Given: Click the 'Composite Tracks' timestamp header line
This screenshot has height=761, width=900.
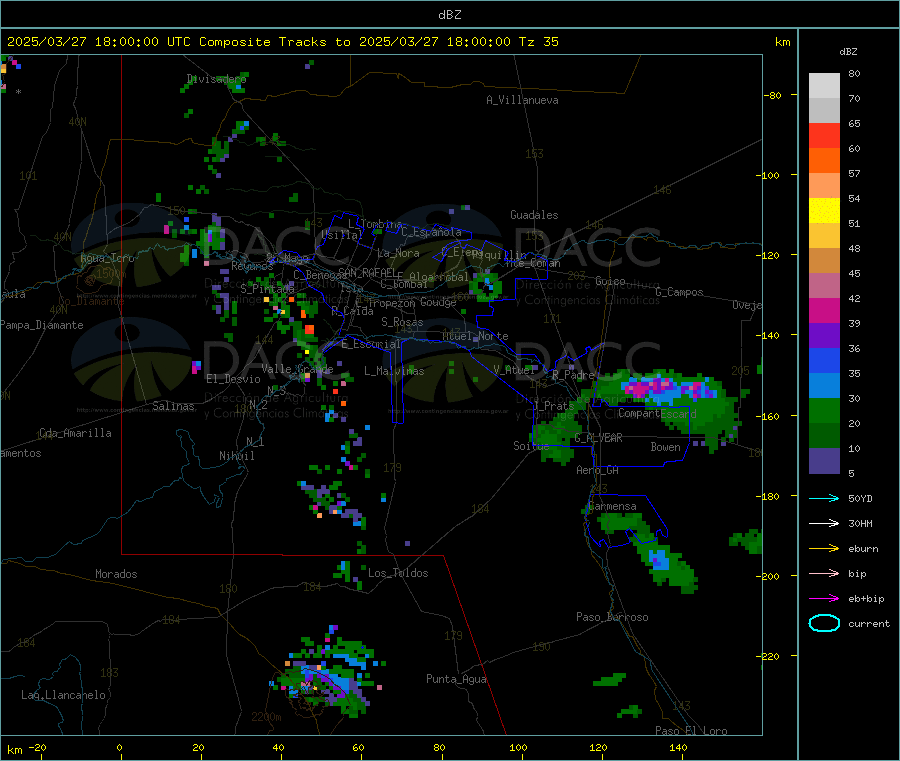Looking at the screenshot, I should coord(283,42).
